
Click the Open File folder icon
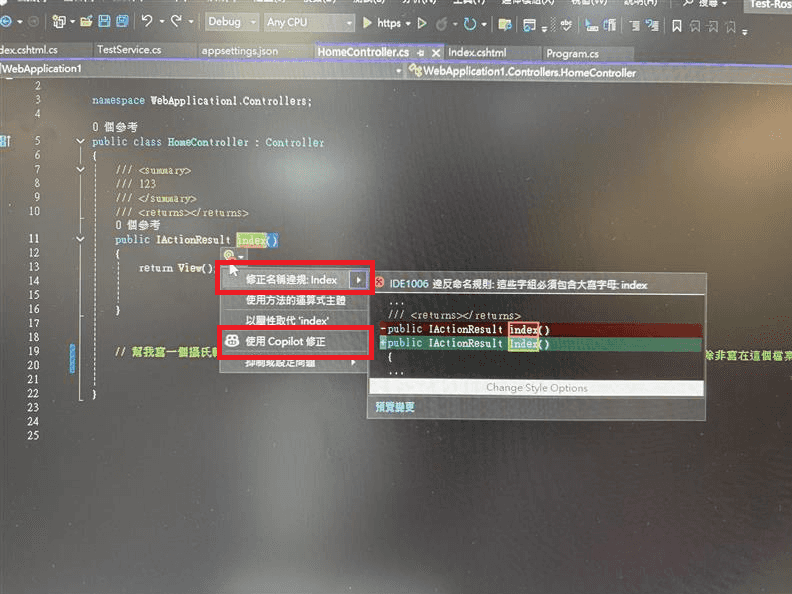86,21
